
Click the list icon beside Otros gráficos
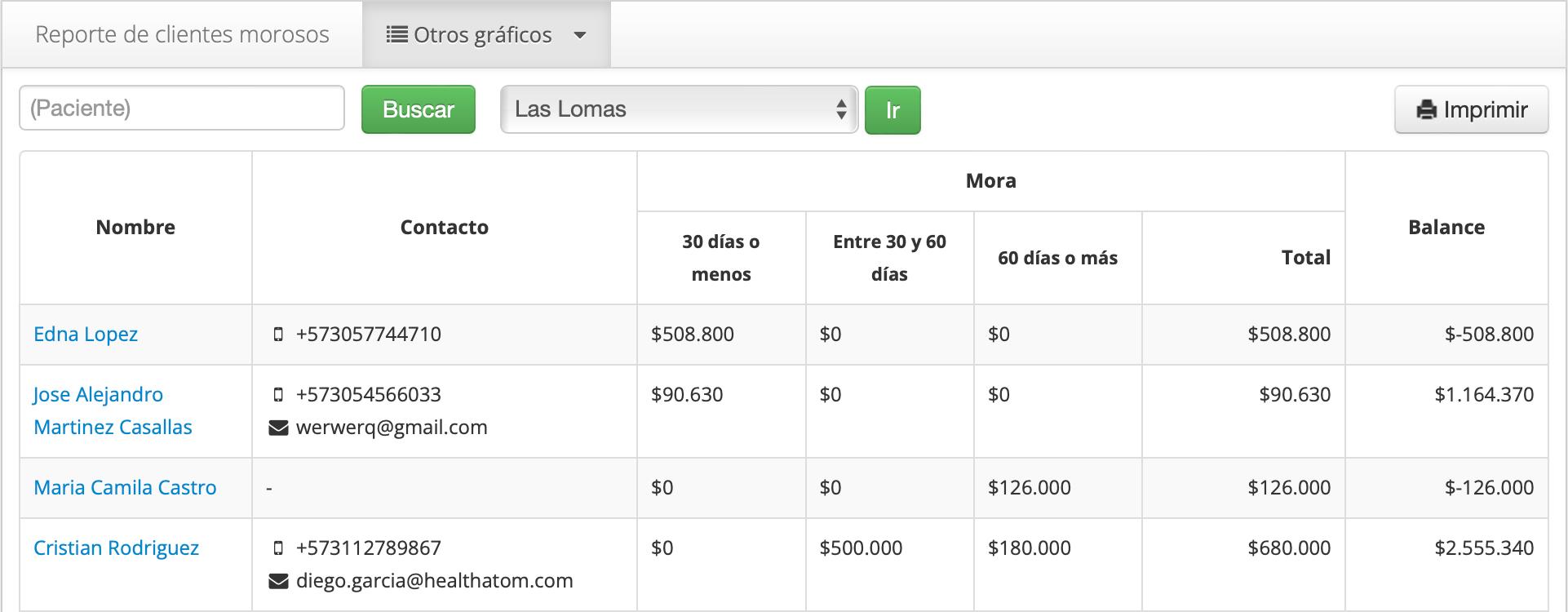pyautogui.click(x=396, y=35)
